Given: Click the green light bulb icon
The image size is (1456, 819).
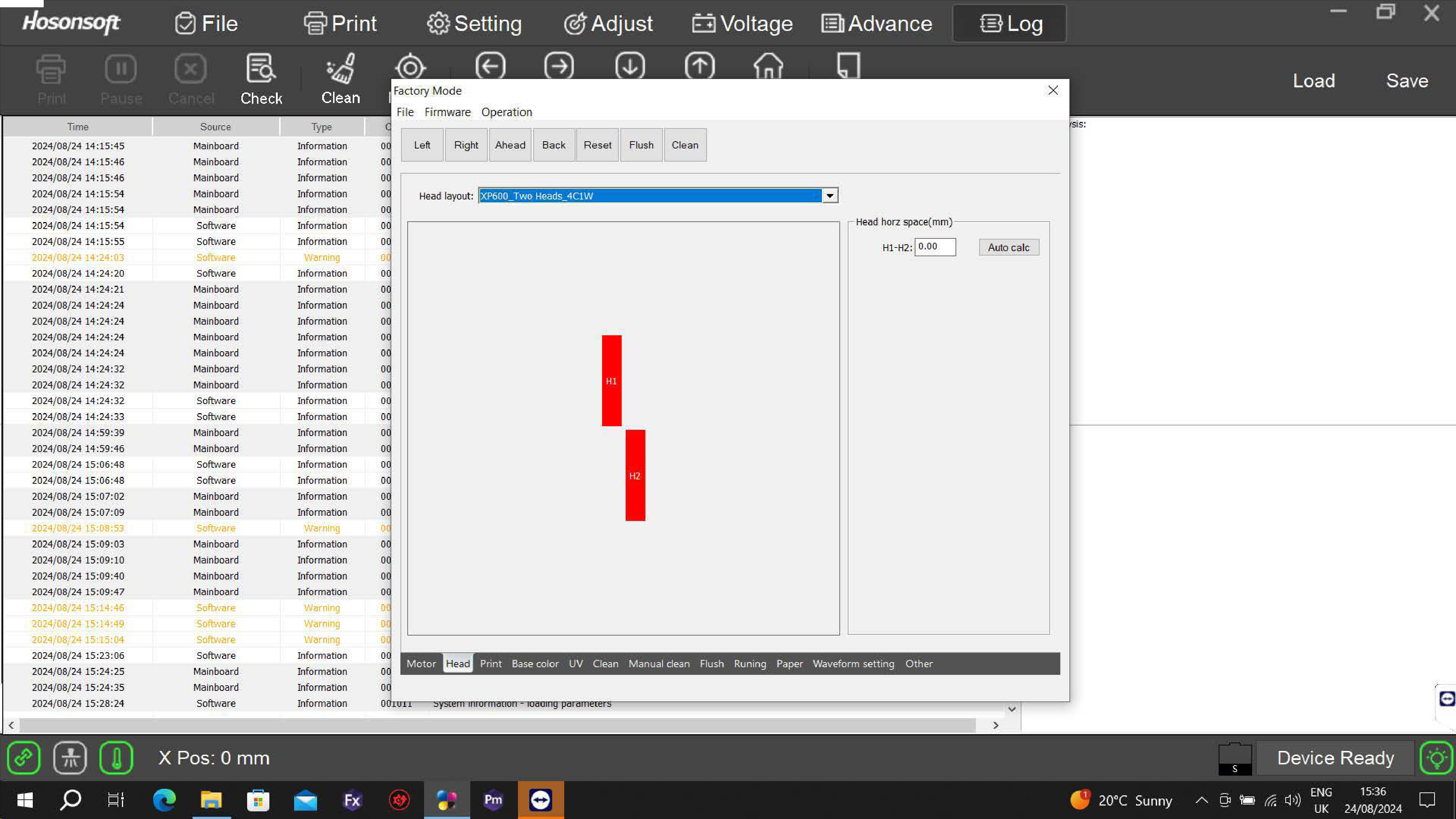Looking at the screenshot, I should click(x=1436, y=757).
